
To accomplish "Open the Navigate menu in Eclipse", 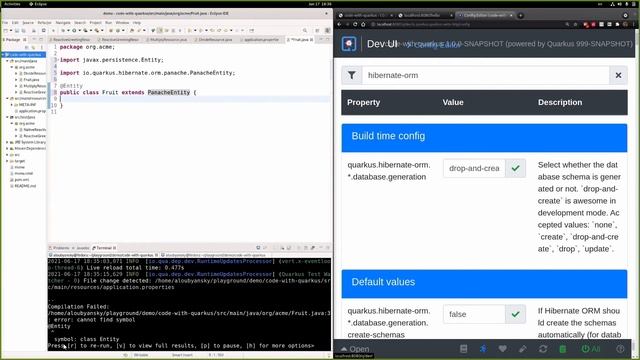I will pyautogui.click(x=63, y=23).
